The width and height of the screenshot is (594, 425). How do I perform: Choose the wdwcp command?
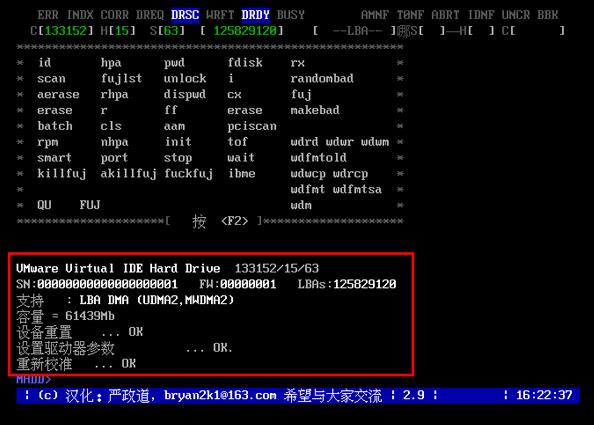coord(308,174)
